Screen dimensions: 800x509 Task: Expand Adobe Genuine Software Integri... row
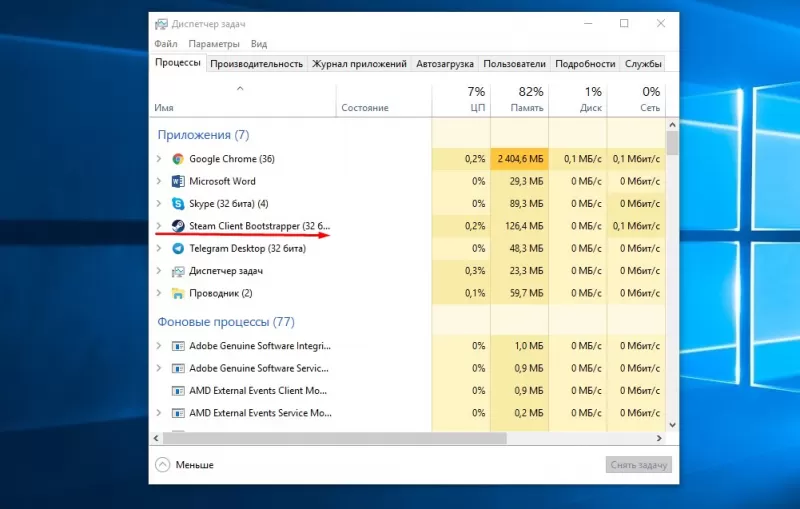click(159, 346)
